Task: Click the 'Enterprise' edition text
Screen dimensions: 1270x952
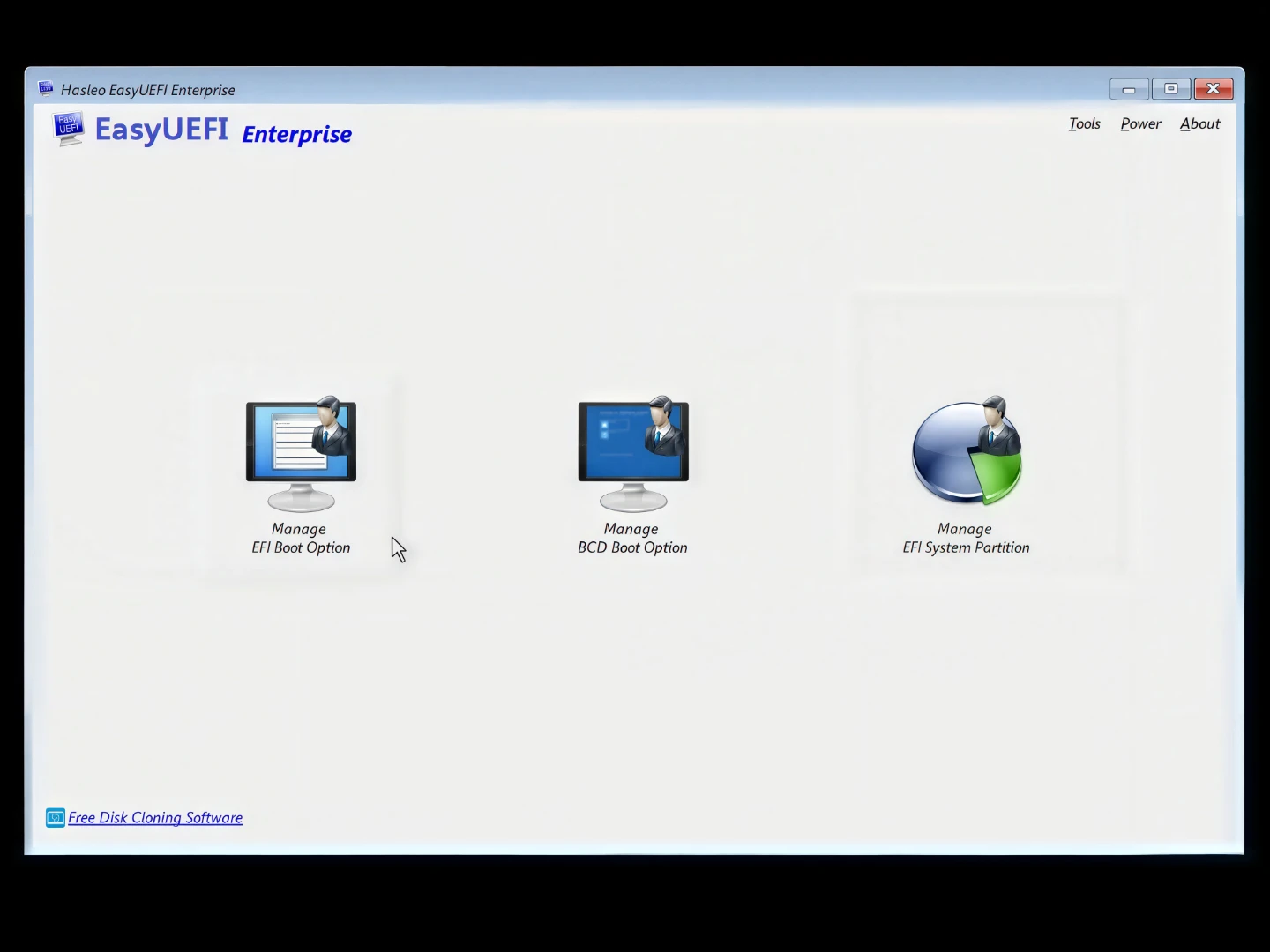Action: [296, 134]
